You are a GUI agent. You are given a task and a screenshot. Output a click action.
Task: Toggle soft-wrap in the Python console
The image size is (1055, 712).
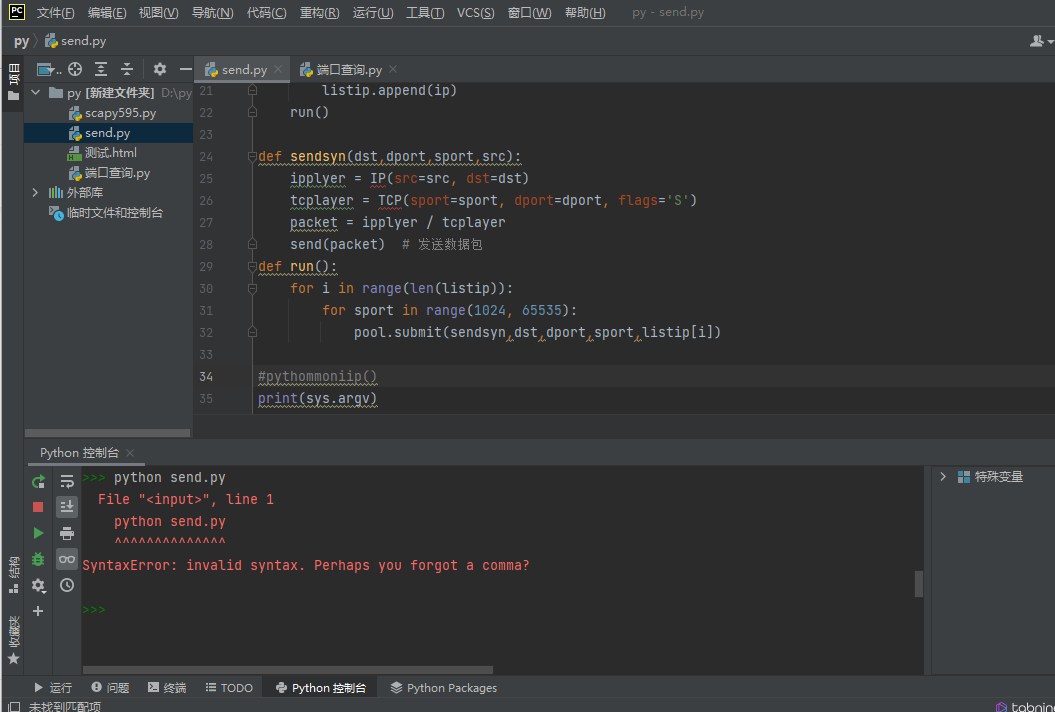pyautogui.click(x=67, y=481)
